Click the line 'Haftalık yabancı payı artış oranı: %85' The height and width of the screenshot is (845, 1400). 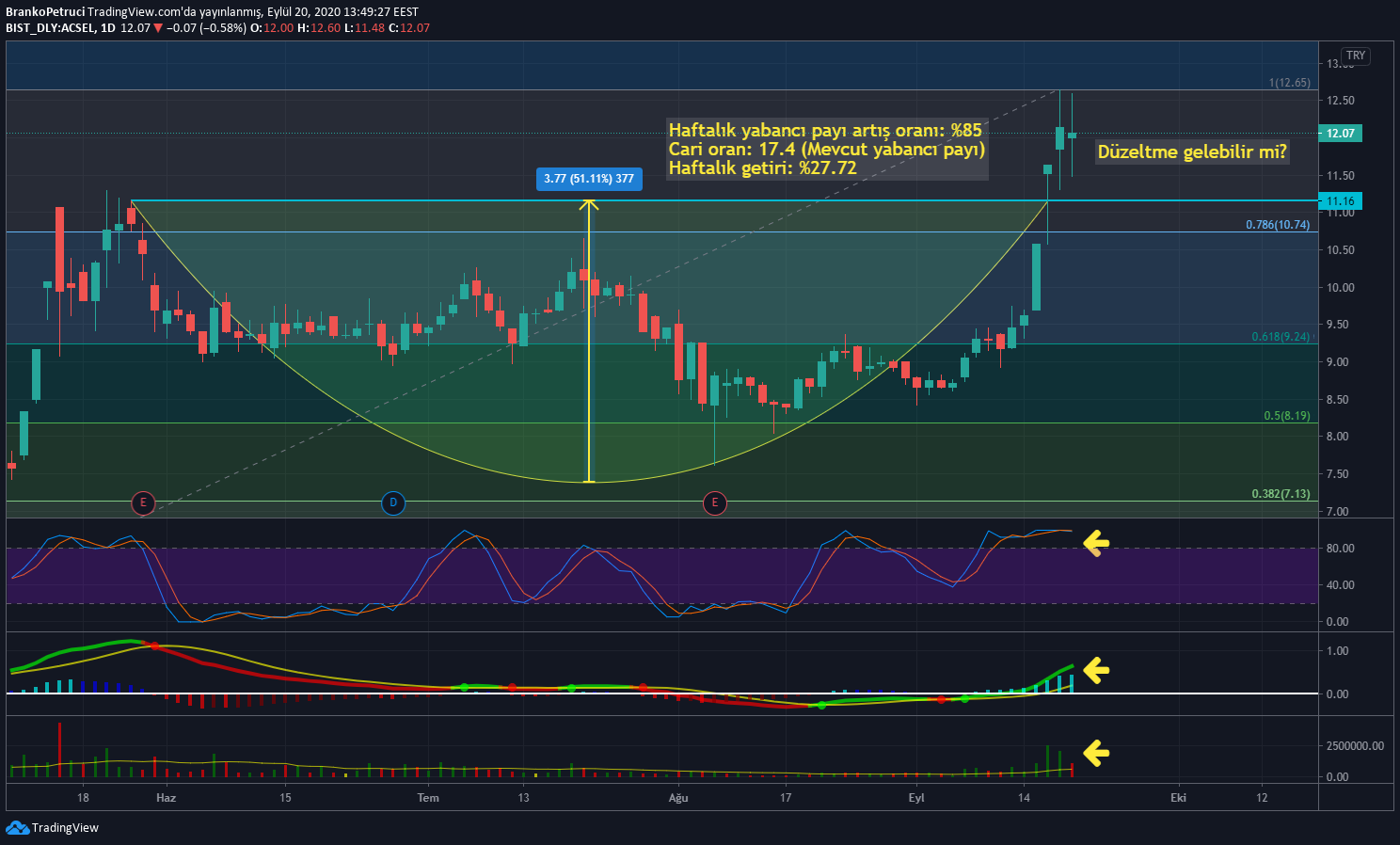coord(825,131)
